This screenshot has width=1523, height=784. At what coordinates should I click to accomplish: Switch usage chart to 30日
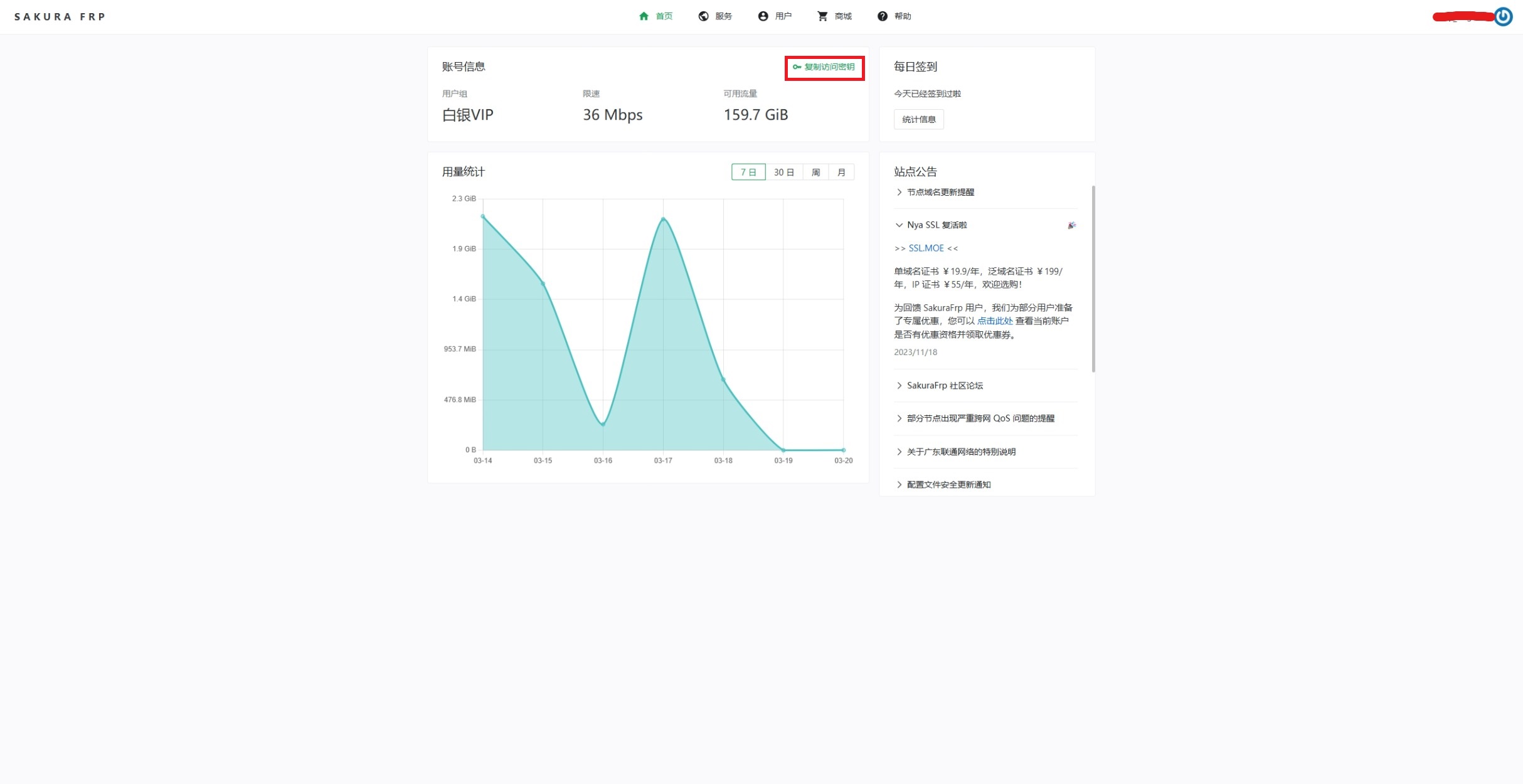pos(784,172)
